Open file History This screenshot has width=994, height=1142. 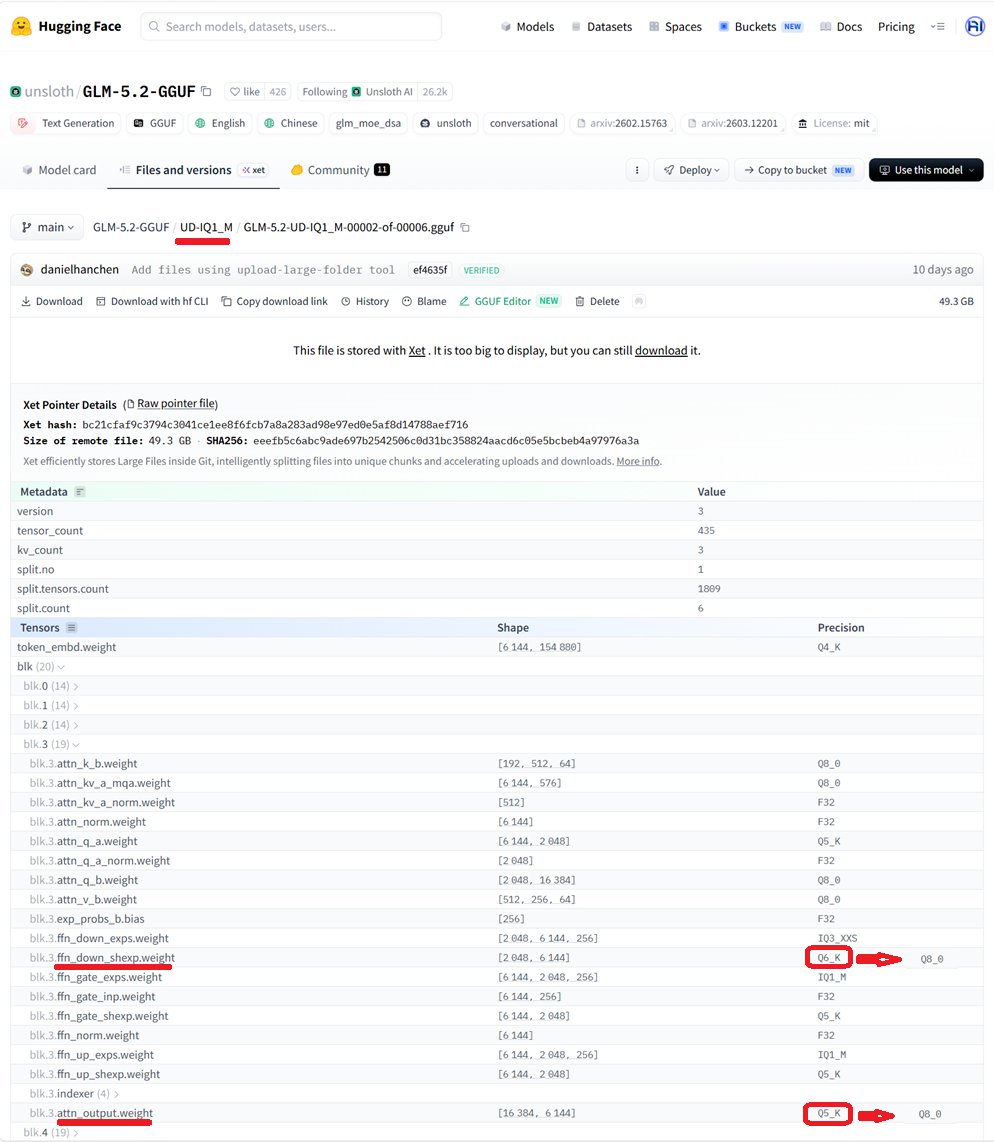(365, 302)
